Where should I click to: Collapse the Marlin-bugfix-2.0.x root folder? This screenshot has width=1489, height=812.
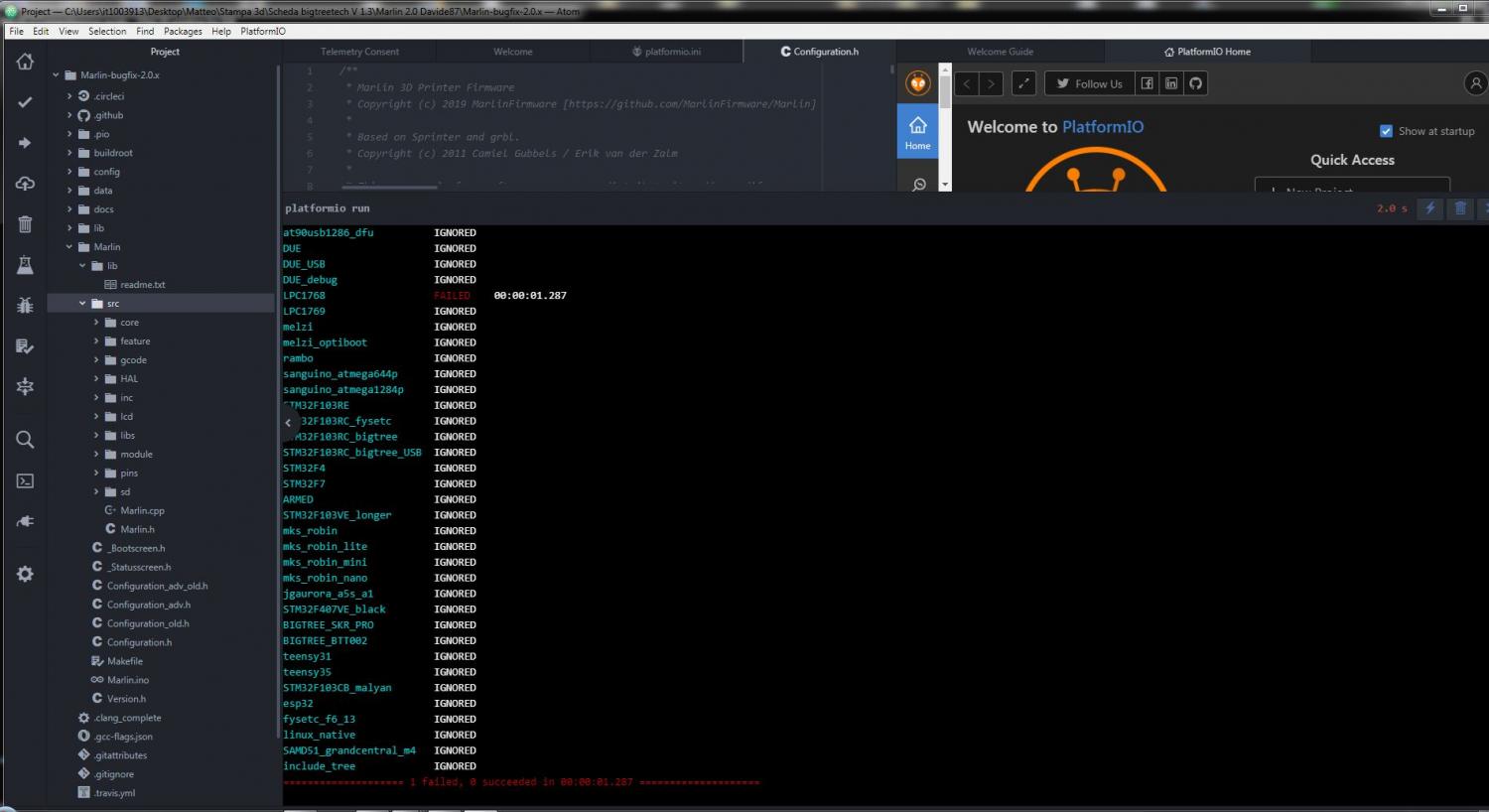[x=57, y=75]
